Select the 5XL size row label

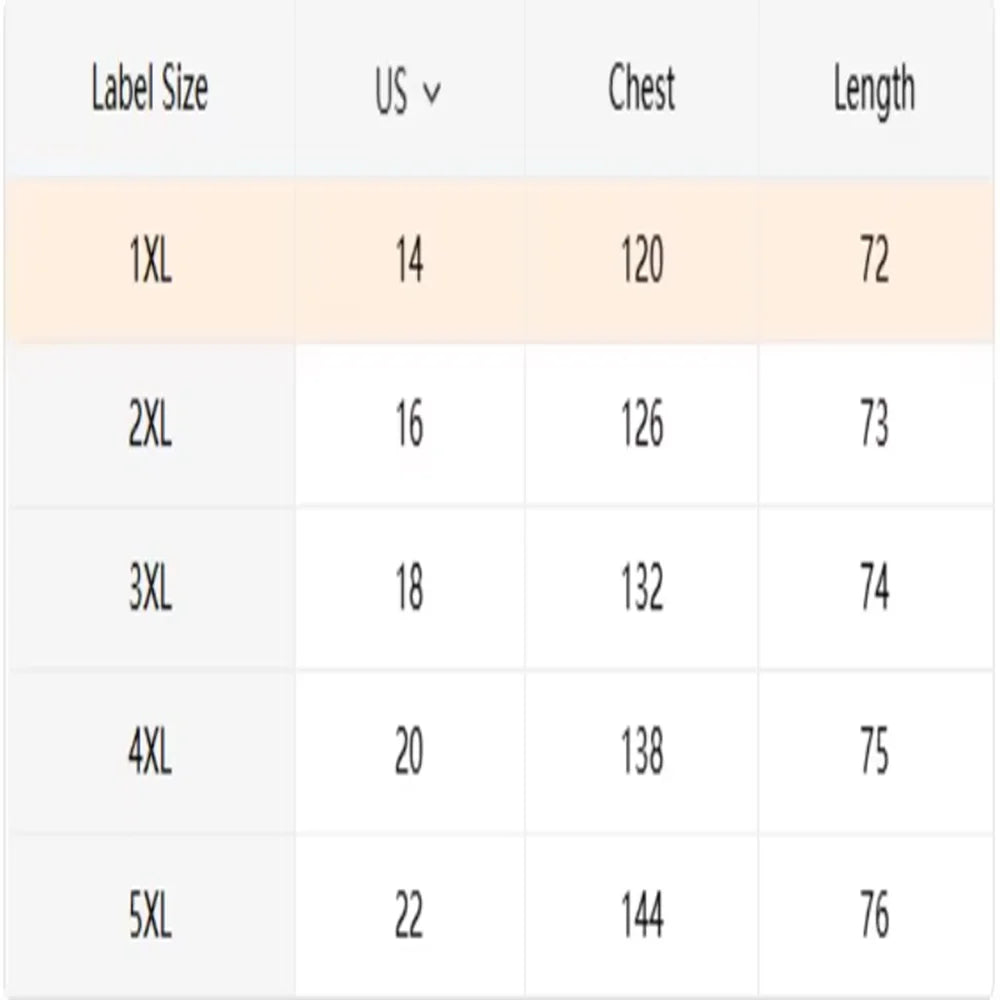(x=150, y=916)
